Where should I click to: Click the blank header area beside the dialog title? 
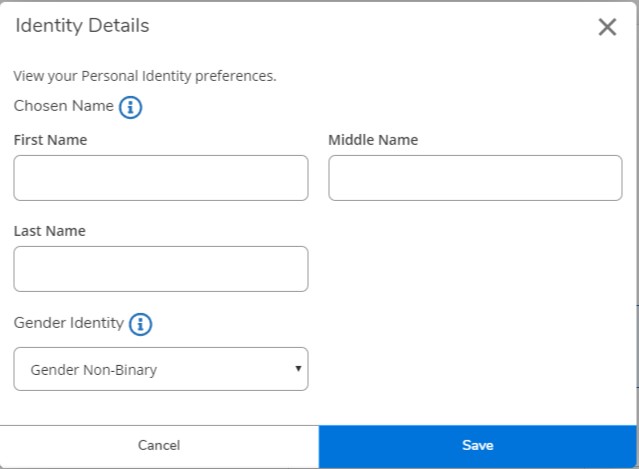pos(370,26)
